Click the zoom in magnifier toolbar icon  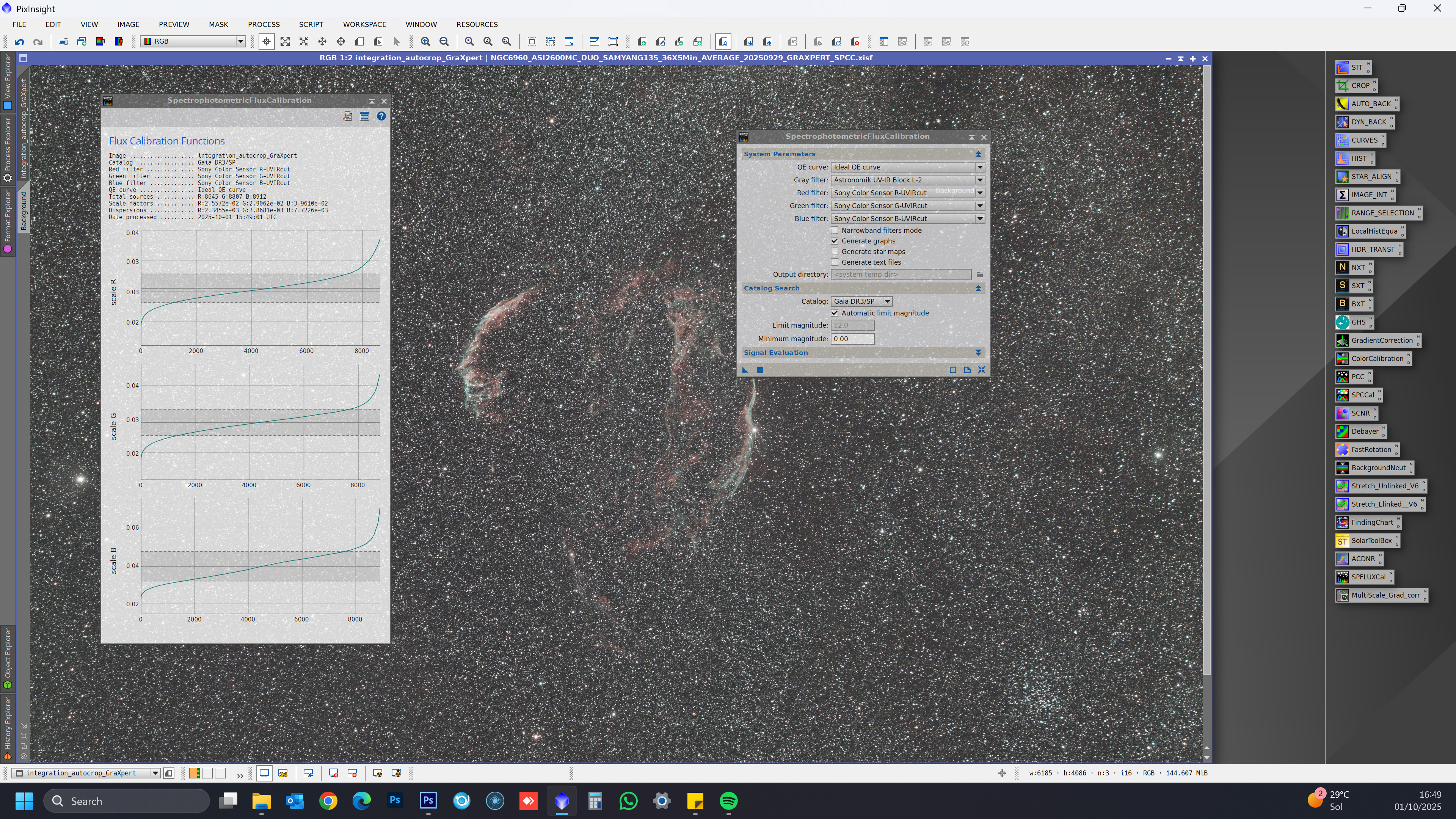pos(425,41)
